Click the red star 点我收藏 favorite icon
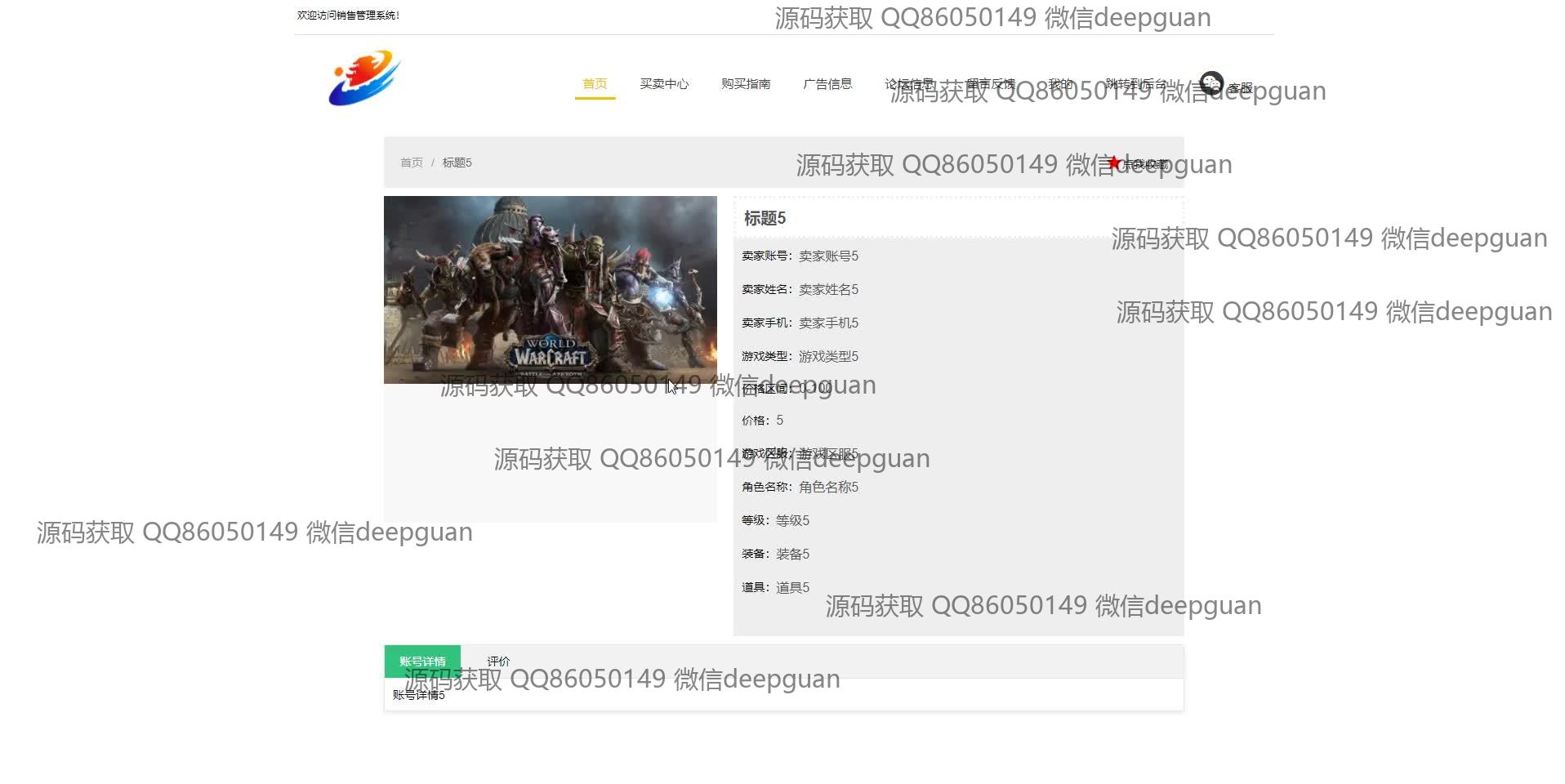Image resolution: width=1565 pixels, height=784 pixels. pyautogui.click(x=1114, y=163)
